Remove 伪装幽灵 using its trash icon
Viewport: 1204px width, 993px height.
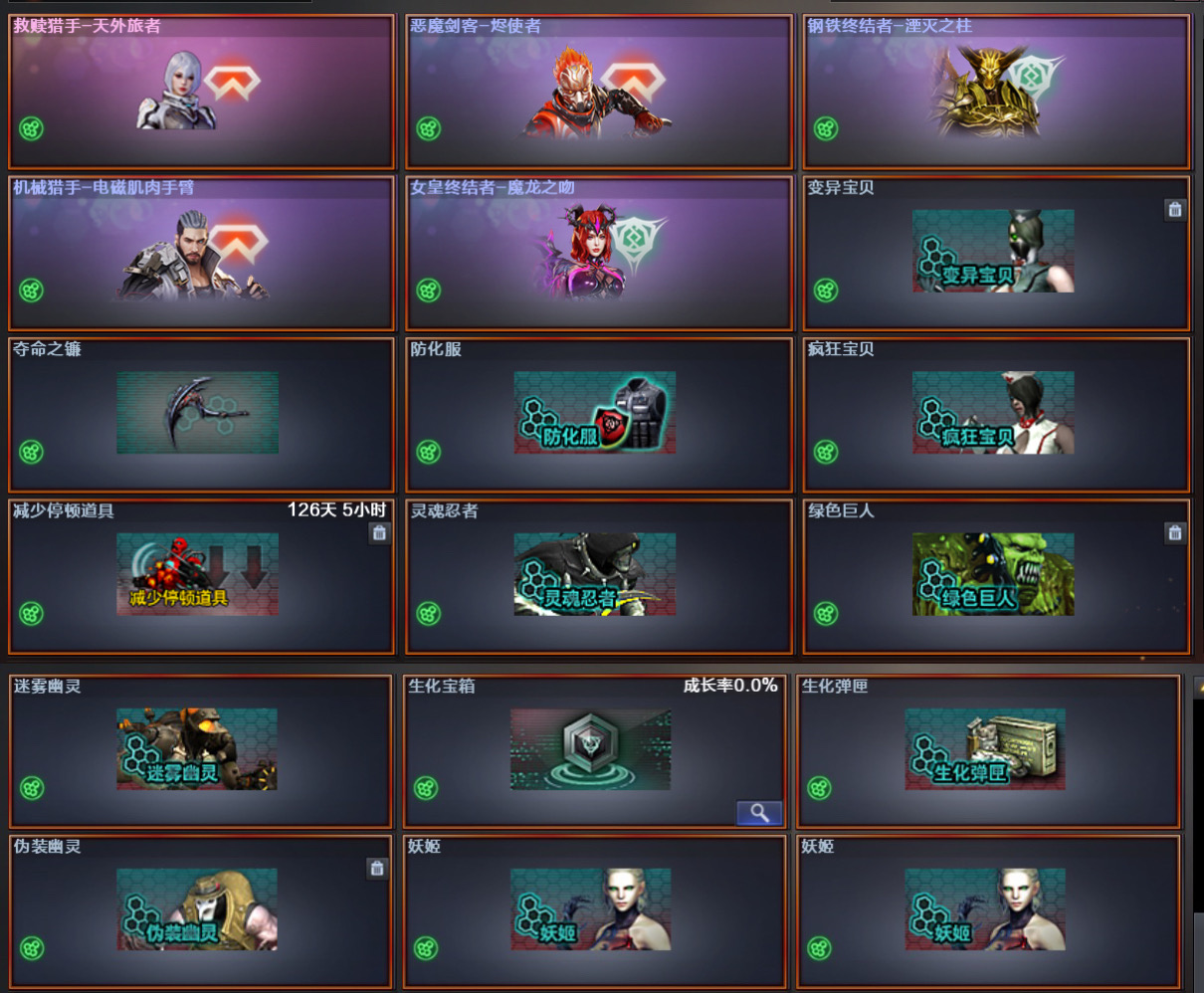click(x=377, y=868)
